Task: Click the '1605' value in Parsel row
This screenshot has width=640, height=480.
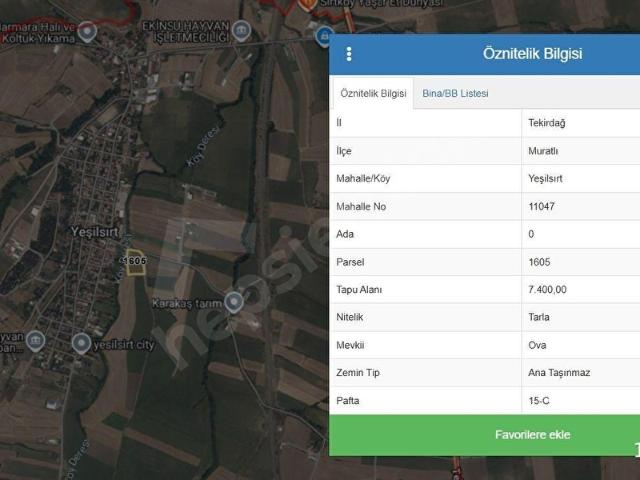Action: click(539, 262)
